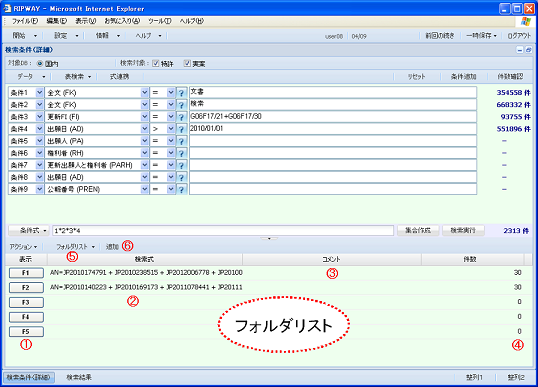Screen dimensions: 538x387
Task: Open the アクション dropdown
Action: tap(23, 246)
